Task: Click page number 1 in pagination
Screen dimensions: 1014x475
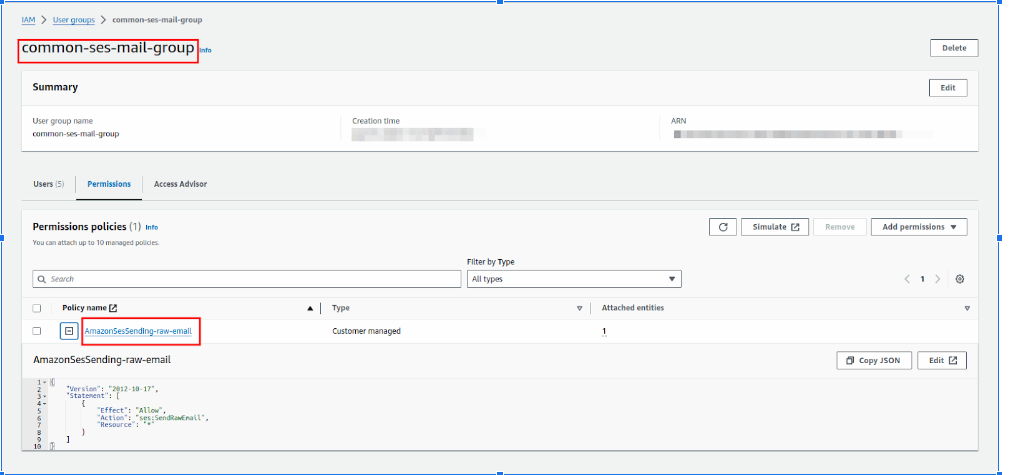Action: point(922,279)
